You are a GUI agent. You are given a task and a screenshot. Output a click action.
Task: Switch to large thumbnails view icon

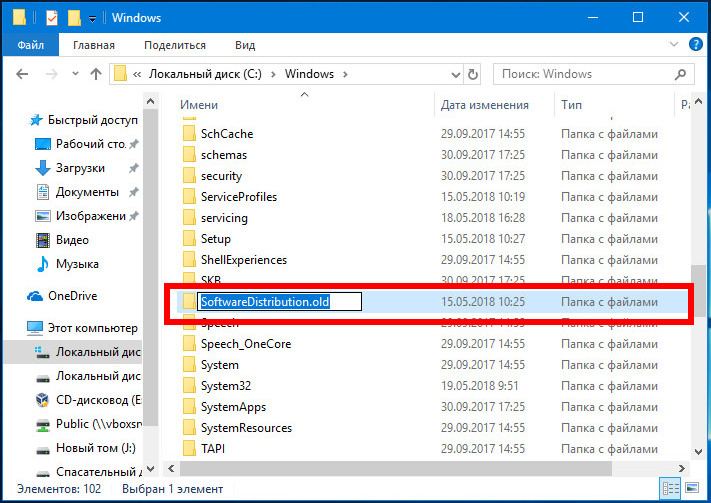coord(692,488)
